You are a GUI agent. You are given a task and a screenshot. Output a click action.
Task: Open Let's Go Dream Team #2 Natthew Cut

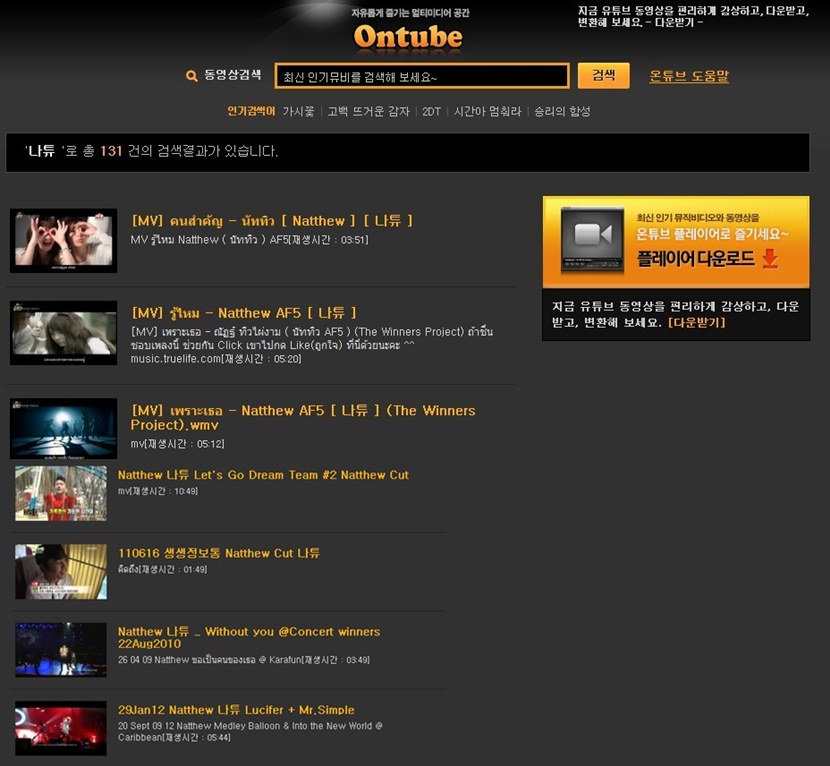tap(263, 475)
